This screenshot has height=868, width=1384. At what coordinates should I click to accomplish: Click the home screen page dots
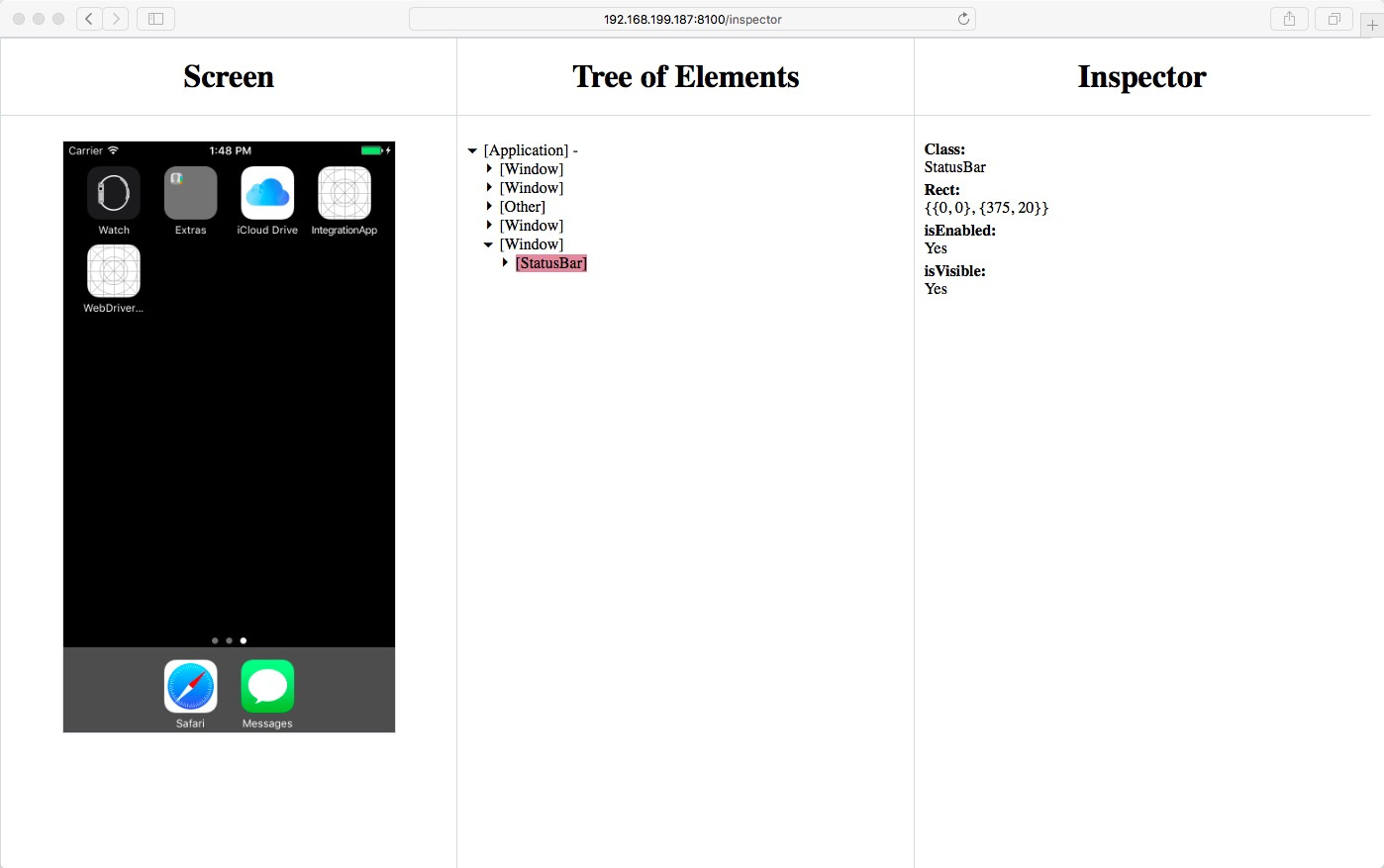tap(229, 640)
